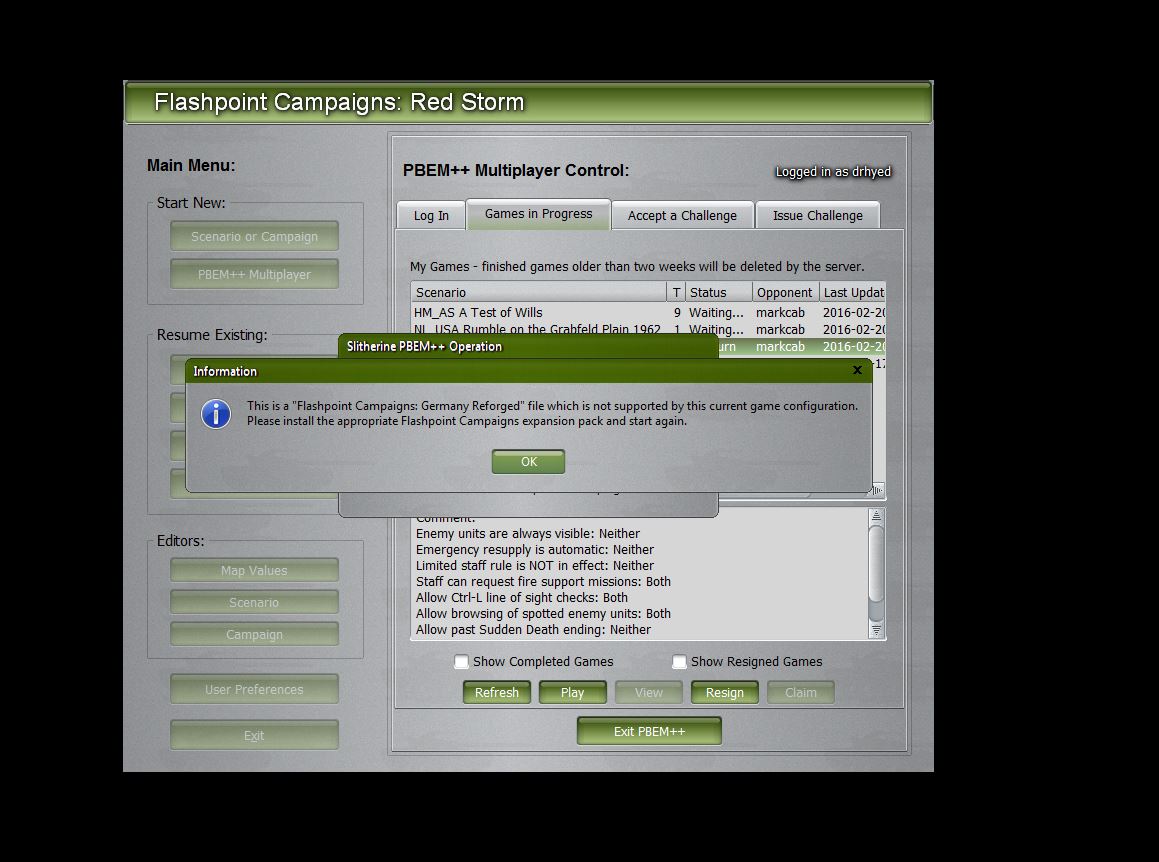
Task: Click 'Enemy units are always visible: Neither' line
Action: (x=528, y=534)
